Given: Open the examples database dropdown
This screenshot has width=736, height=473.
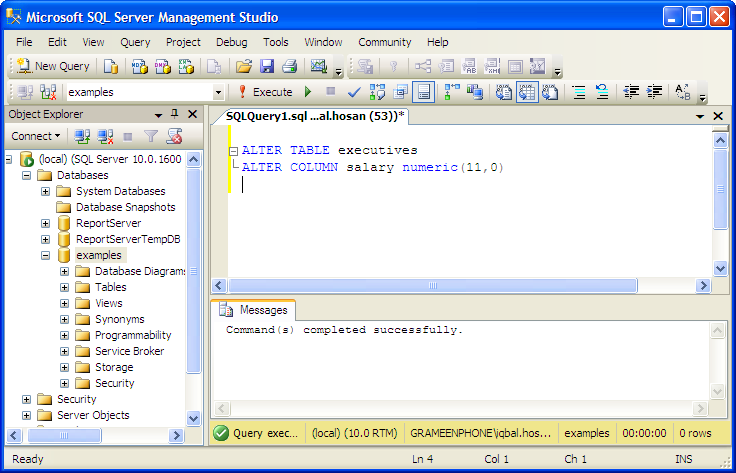Looking at the screenshot, I should click(x=218, y=92).
